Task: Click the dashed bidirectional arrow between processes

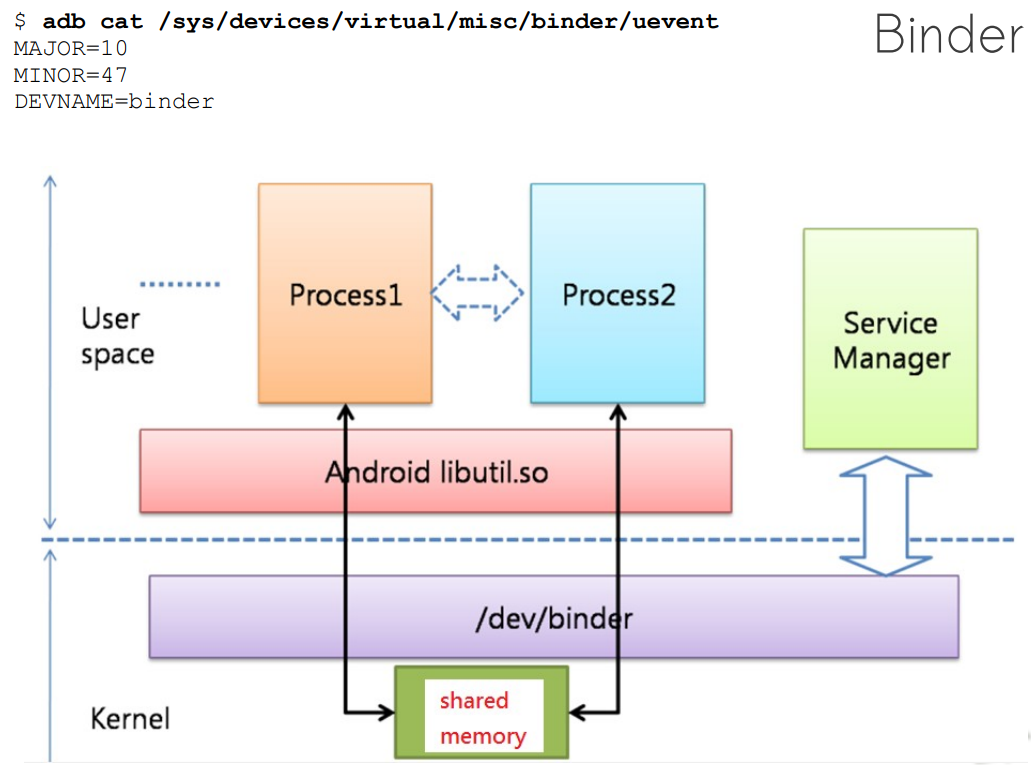Action: point(478,292)
